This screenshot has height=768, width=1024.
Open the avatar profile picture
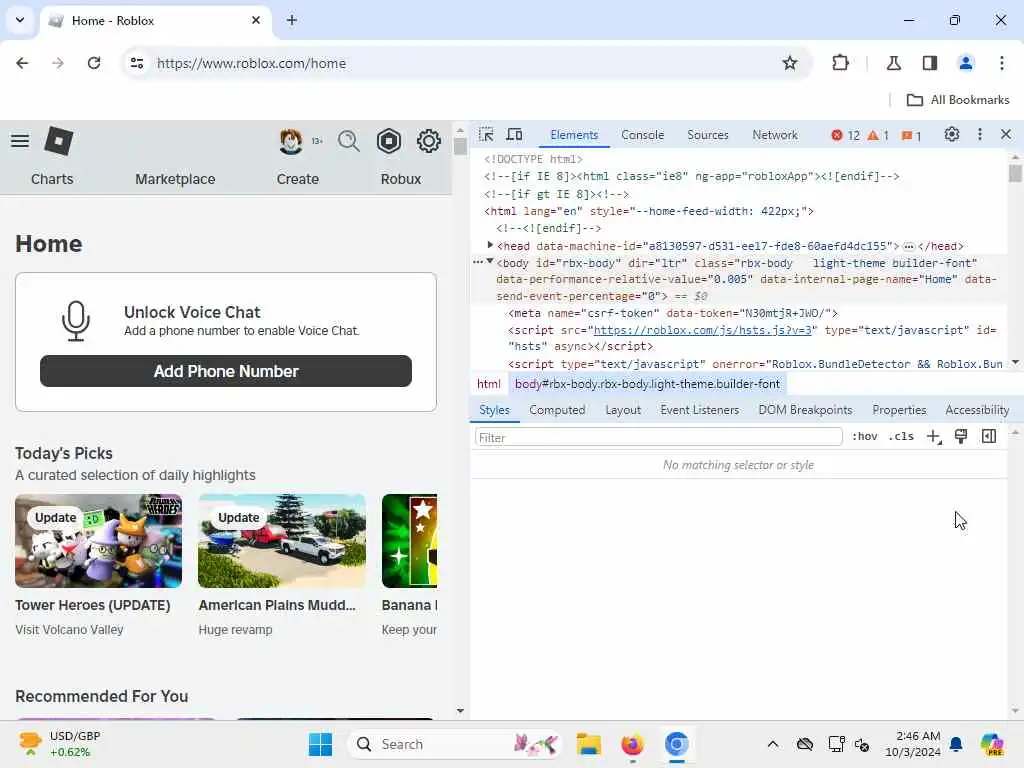(x=291, y=141)
